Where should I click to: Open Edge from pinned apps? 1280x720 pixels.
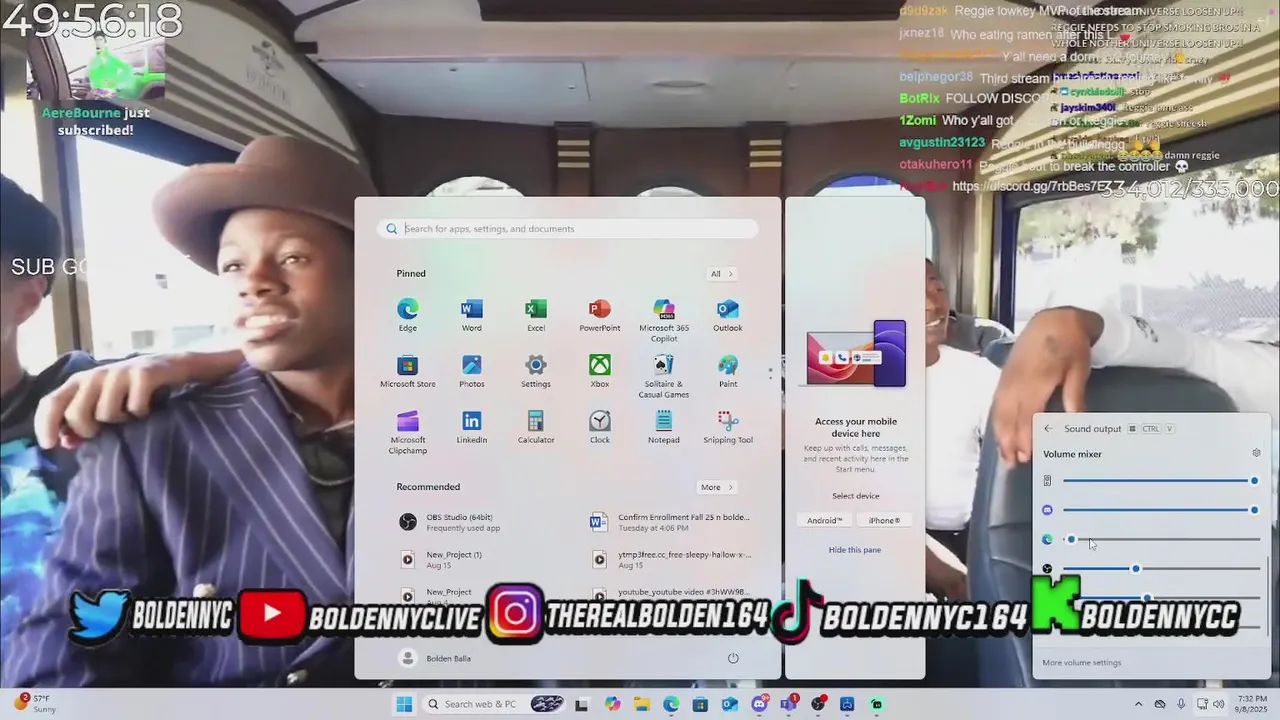point(407,315)
